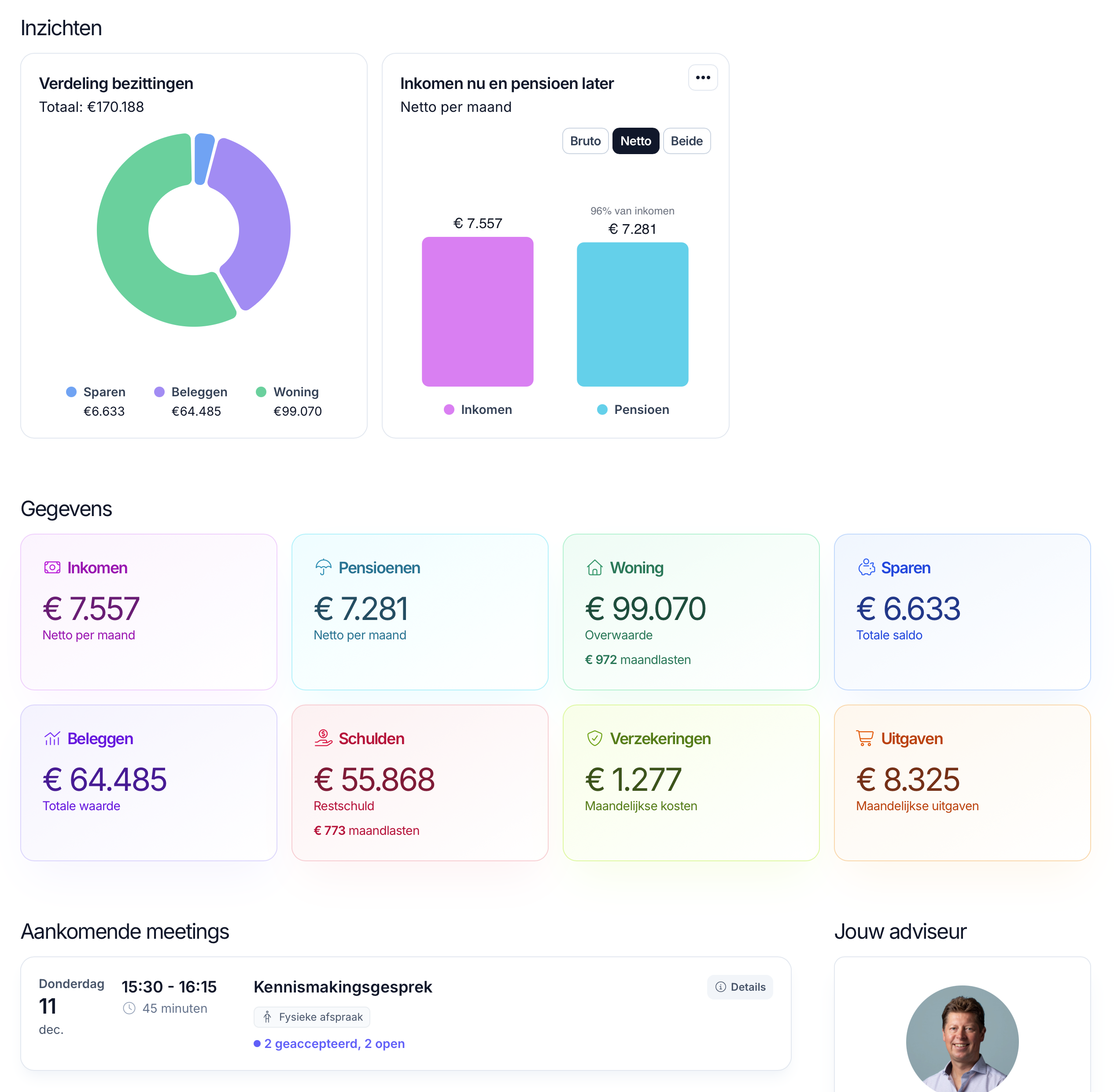
Task: Click the Woning legend color dot
Action: 261,392
